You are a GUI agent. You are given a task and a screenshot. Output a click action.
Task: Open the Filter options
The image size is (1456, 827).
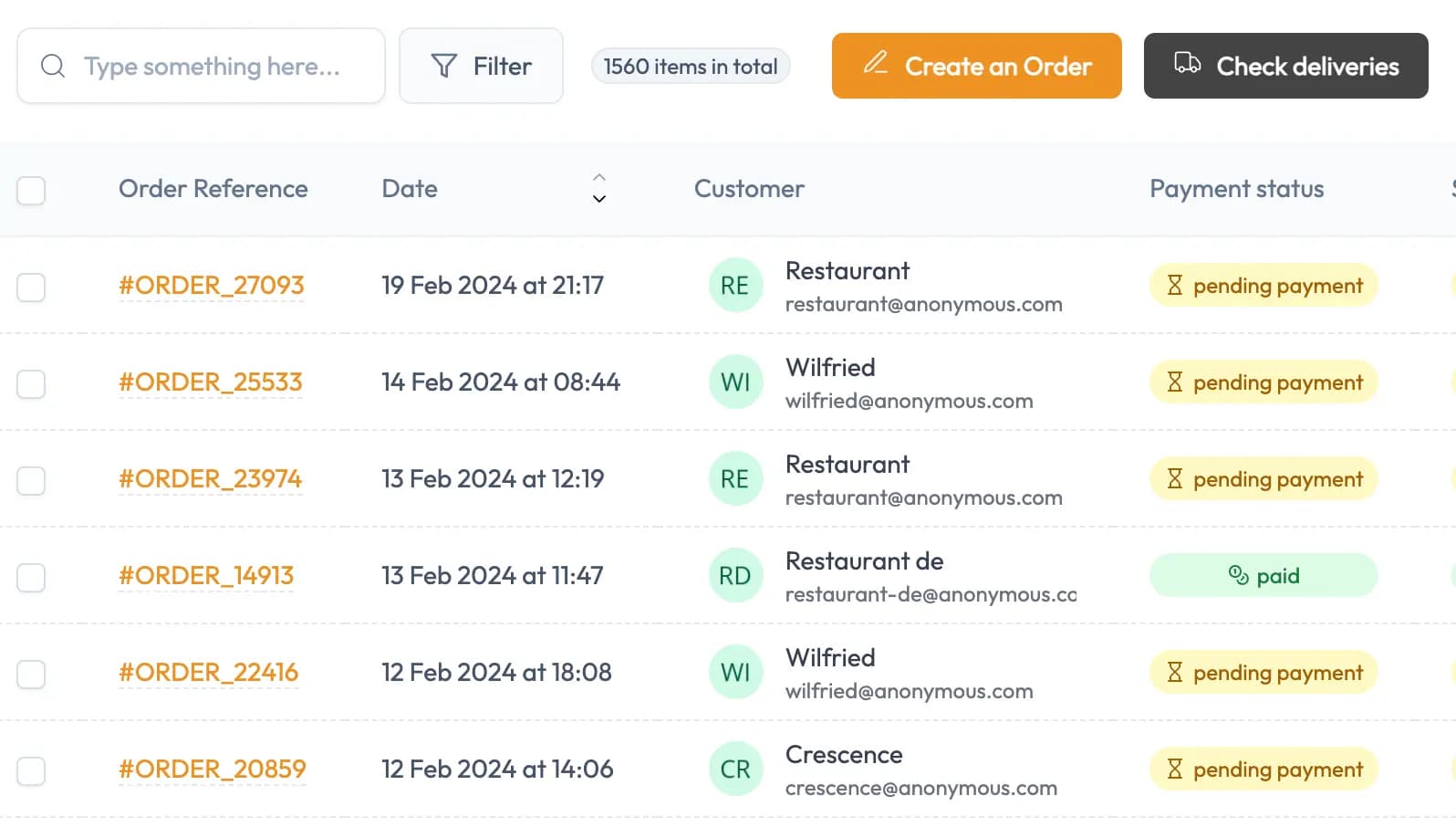481,66
